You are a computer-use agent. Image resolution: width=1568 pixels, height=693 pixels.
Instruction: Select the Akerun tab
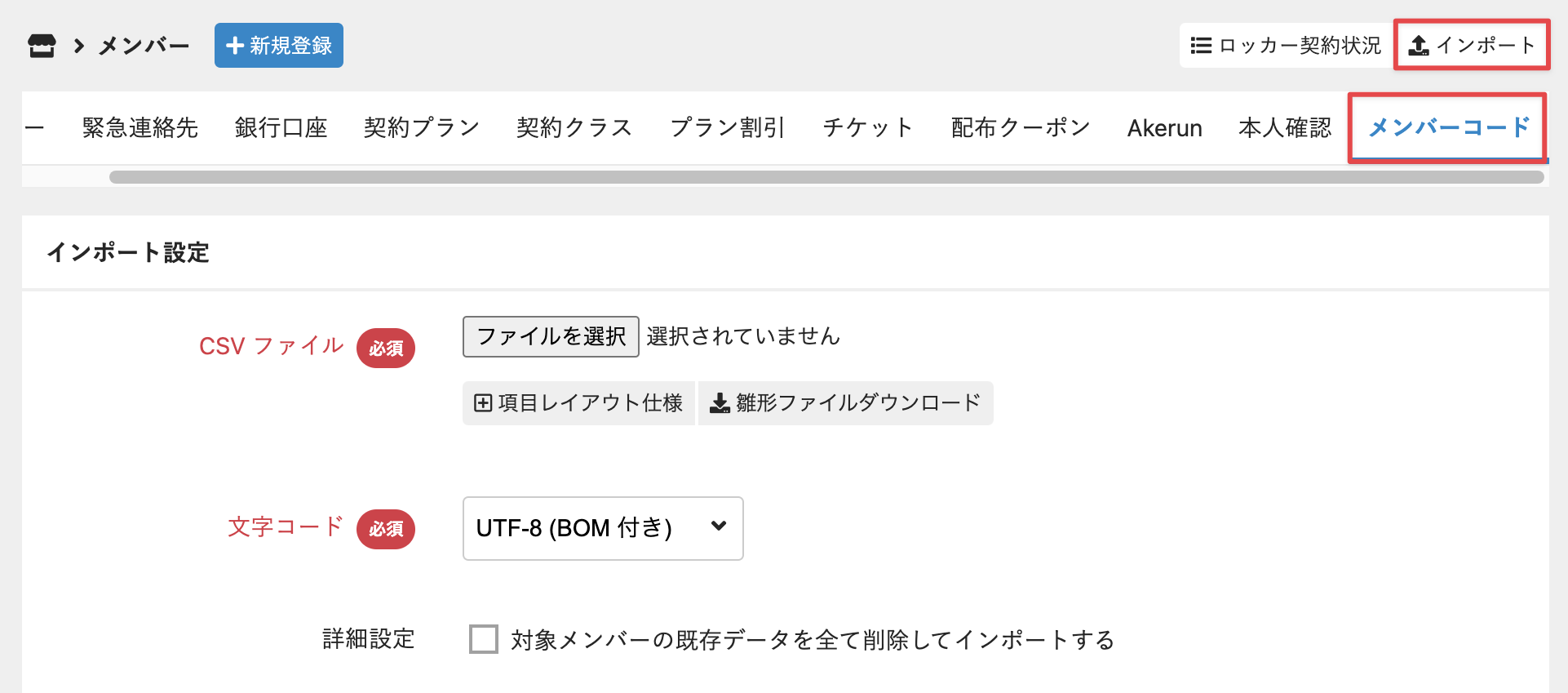[x=1164, y=128]
